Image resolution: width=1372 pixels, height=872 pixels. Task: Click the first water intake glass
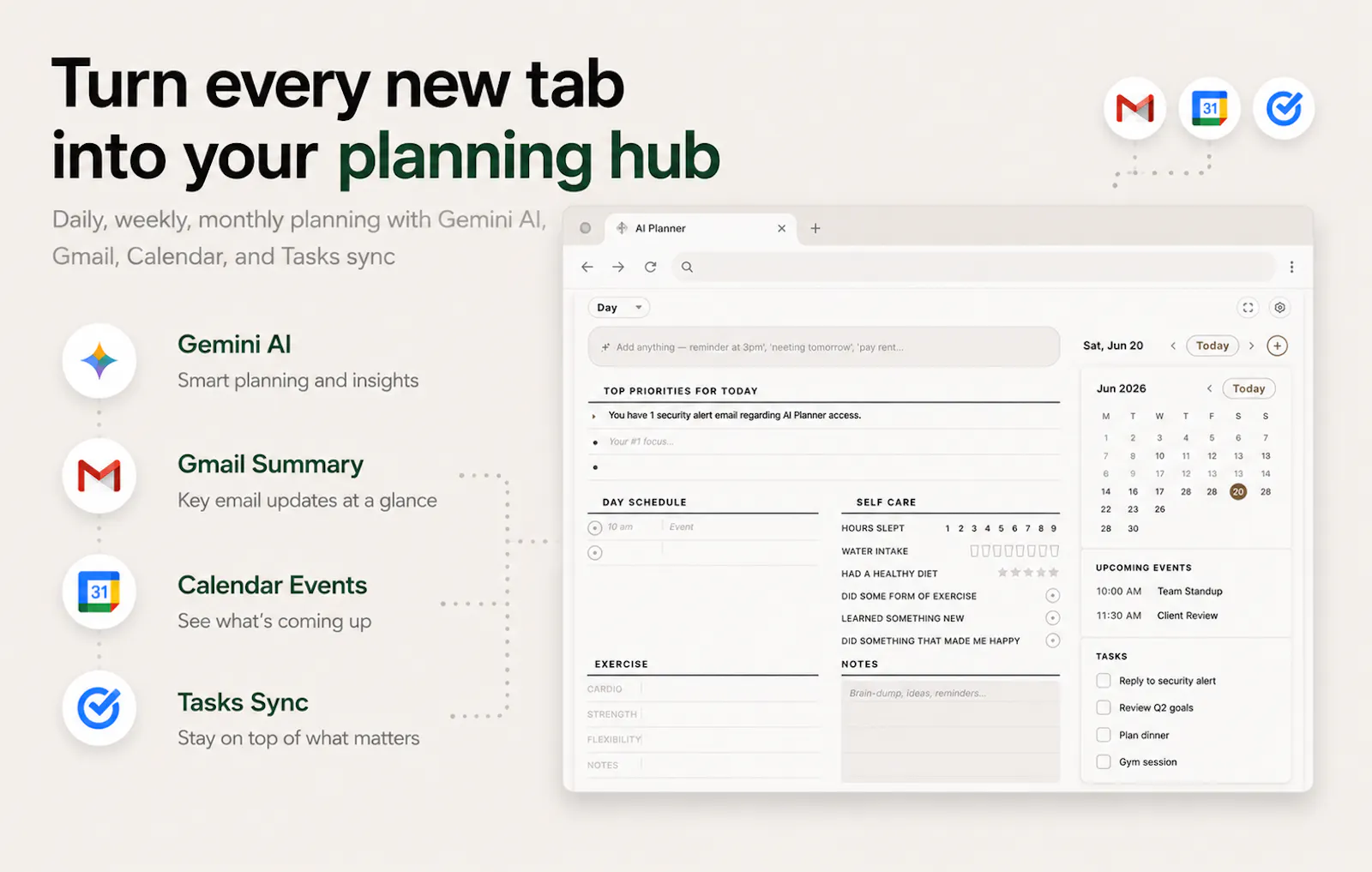pos(974,550)
